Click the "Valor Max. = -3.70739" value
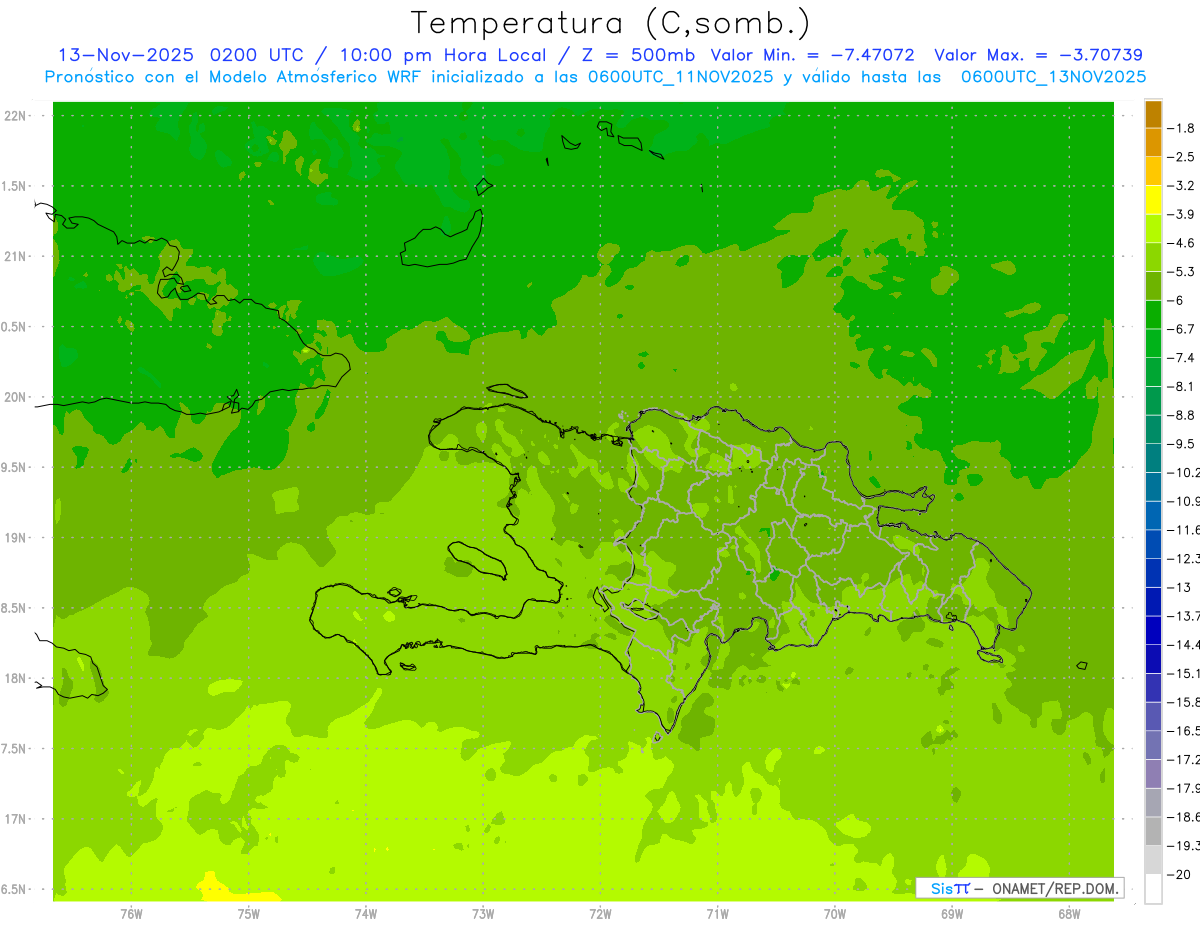 click(x=1038, y=55)
